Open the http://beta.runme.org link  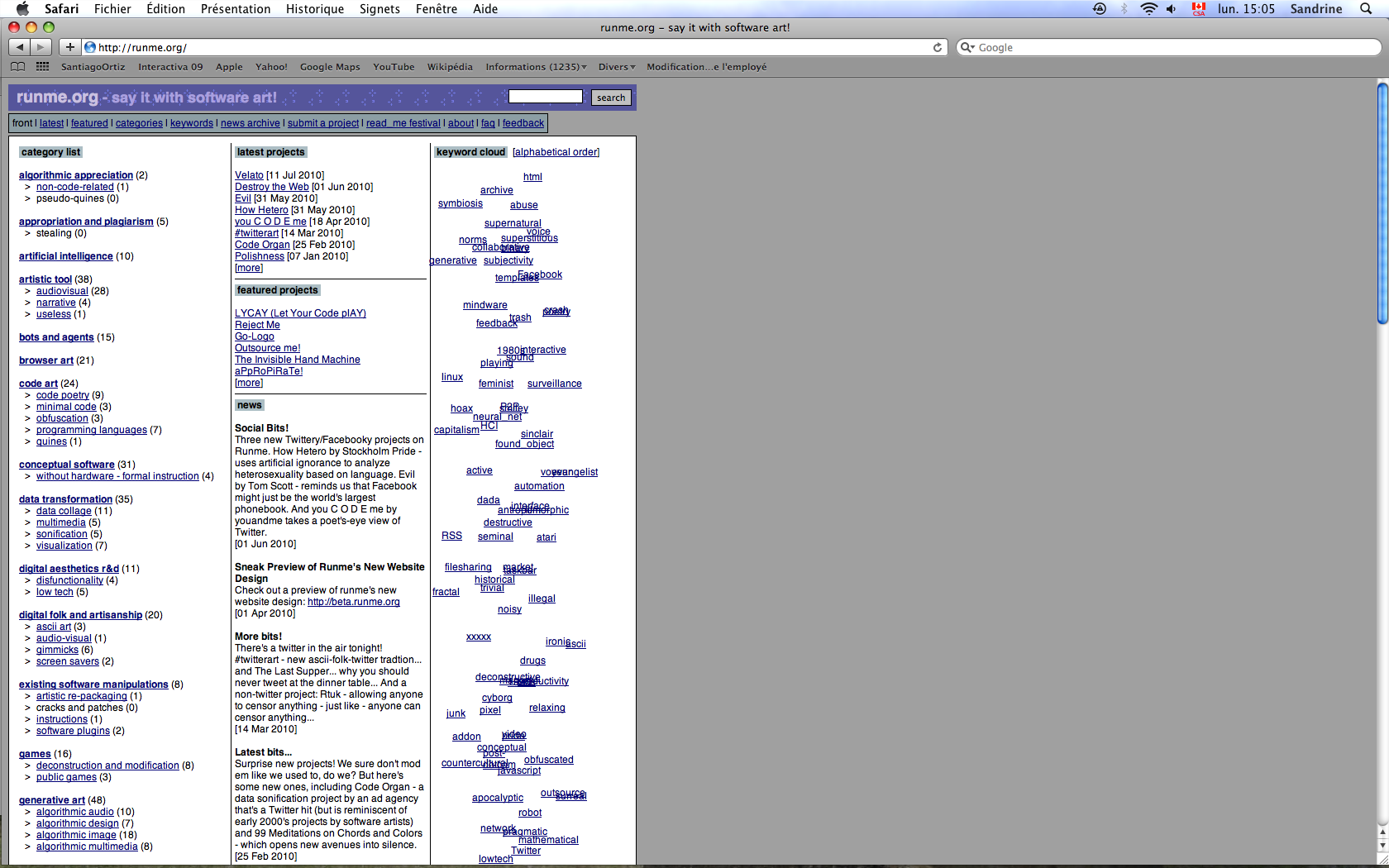click(354, 602)
